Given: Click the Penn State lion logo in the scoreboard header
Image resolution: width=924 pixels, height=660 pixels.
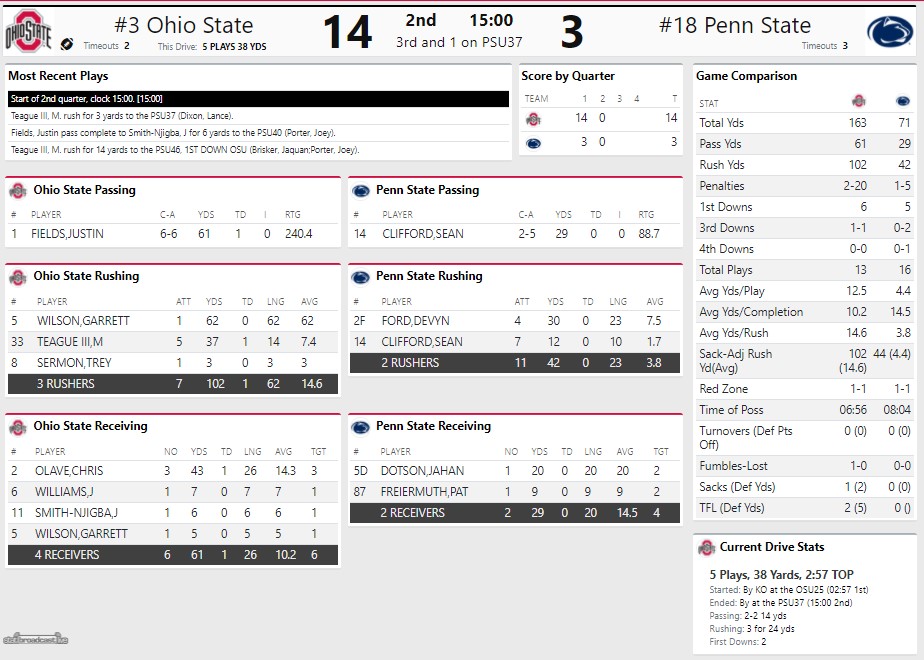Looking at the screenshot, I should (x=888, y=34).
